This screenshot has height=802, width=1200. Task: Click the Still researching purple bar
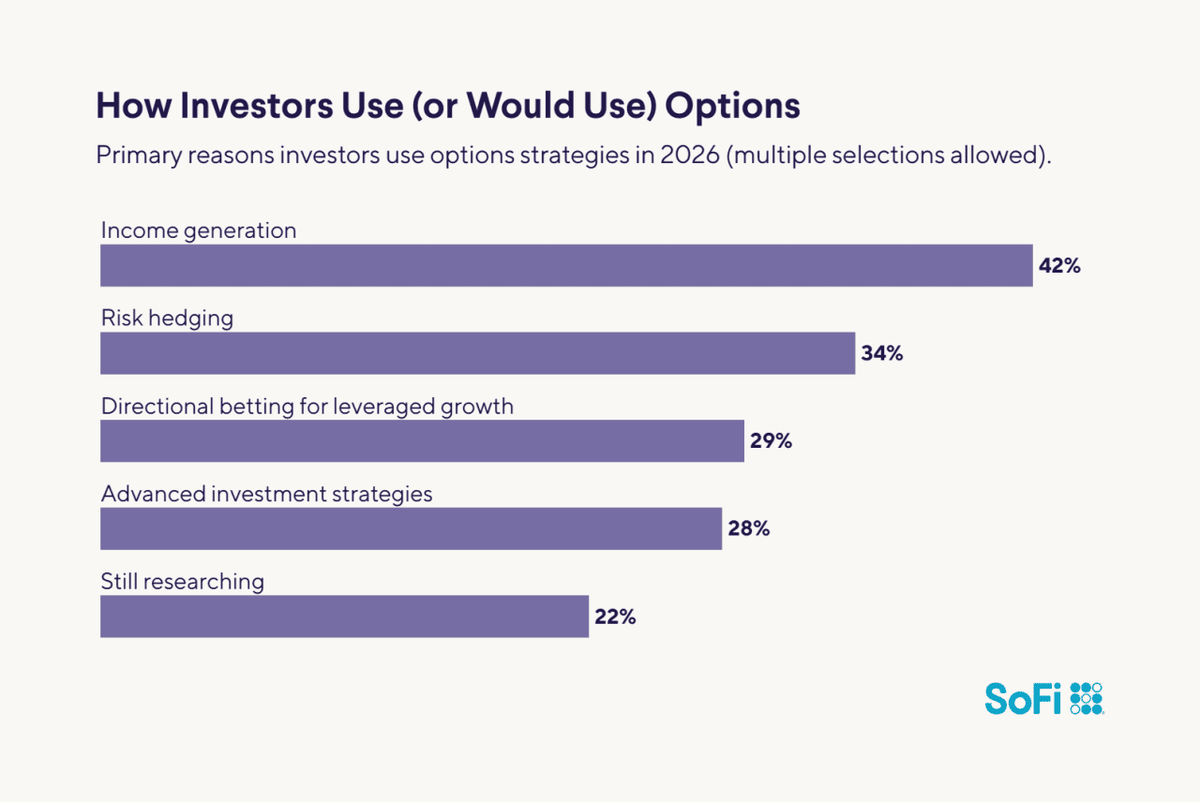(344, 616)
